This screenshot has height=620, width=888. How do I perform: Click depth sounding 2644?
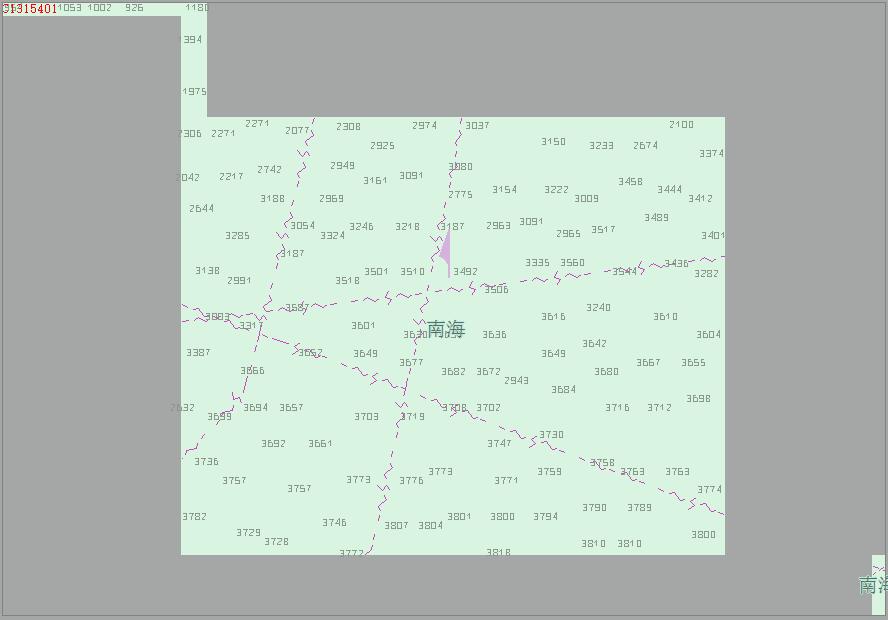201,209
